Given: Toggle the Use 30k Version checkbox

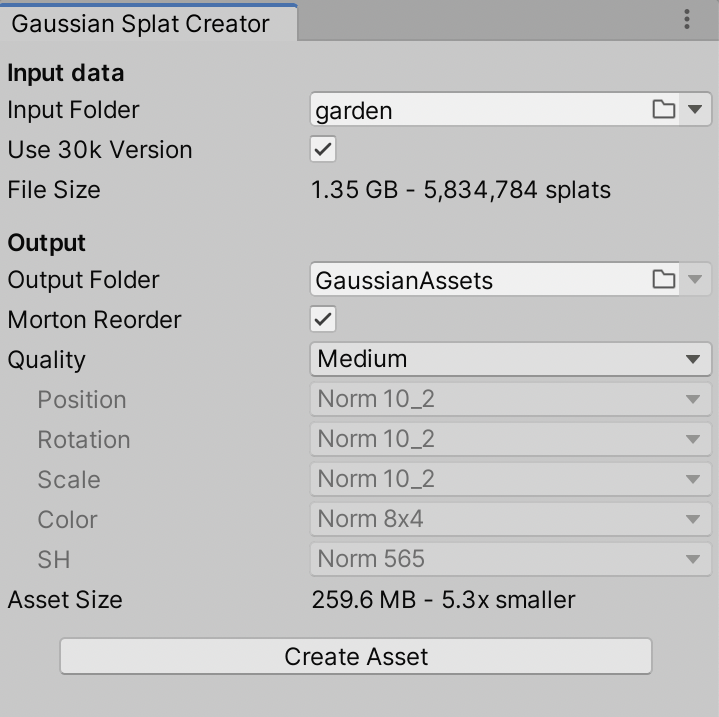Looking at the screenshot, I should (x=323, y=149).
